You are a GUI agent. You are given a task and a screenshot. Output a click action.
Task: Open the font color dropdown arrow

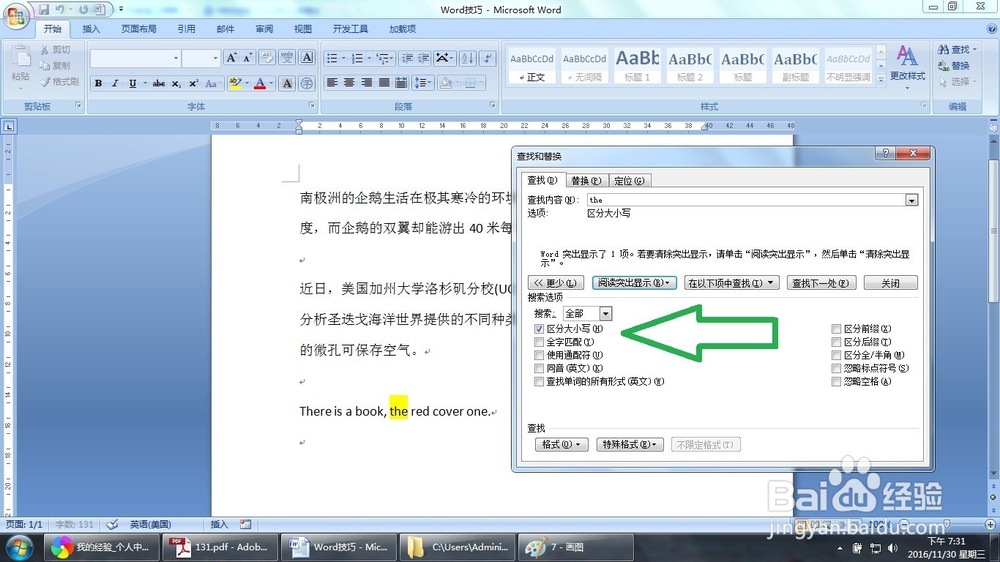point(271,83)
